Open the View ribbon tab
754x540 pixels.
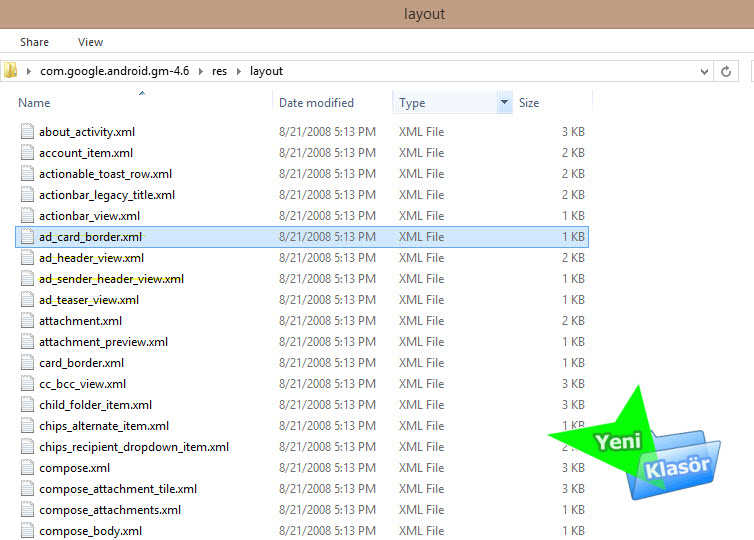pos(91,42)
